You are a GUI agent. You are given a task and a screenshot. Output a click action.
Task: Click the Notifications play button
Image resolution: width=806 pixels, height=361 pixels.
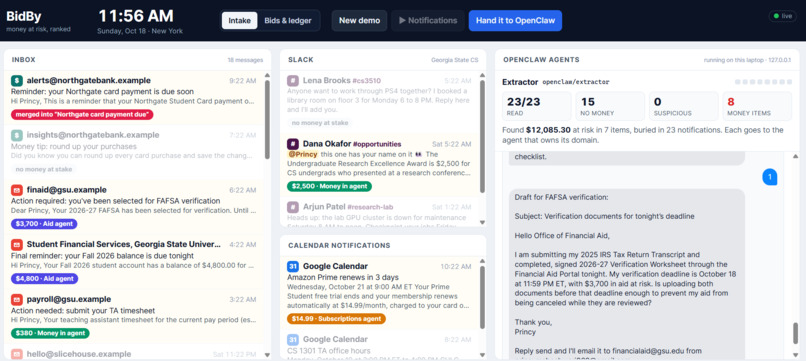[x=428, y=21]
